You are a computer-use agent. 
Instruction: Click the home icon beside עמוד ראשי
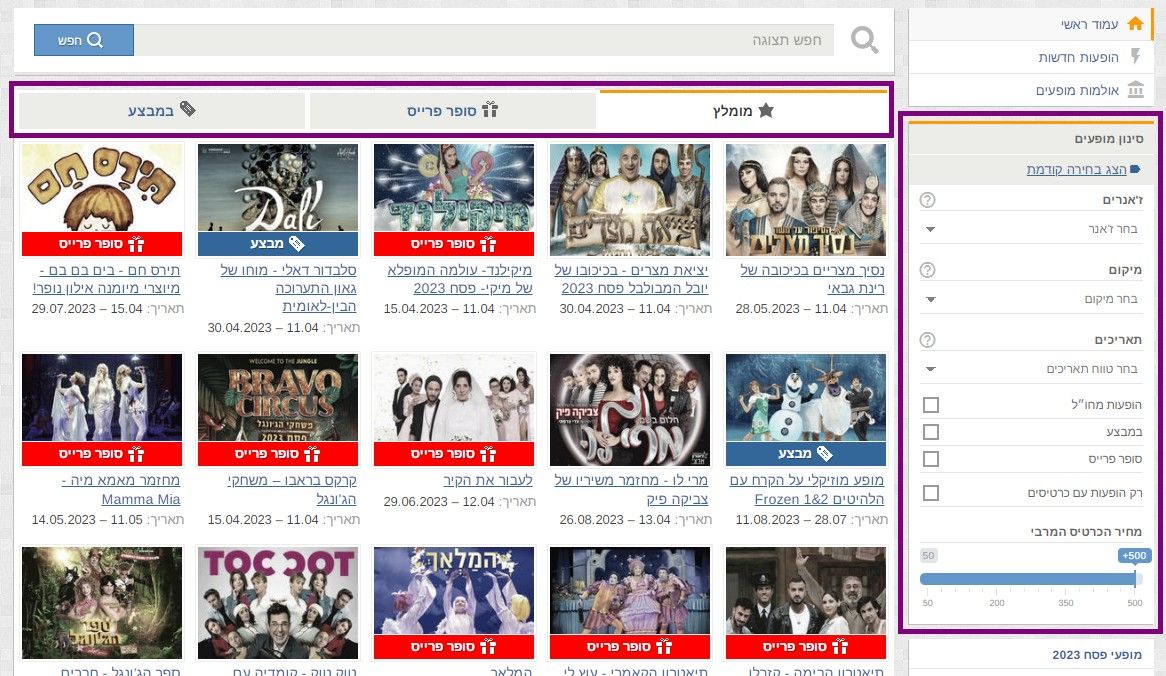click(1134, 24)
